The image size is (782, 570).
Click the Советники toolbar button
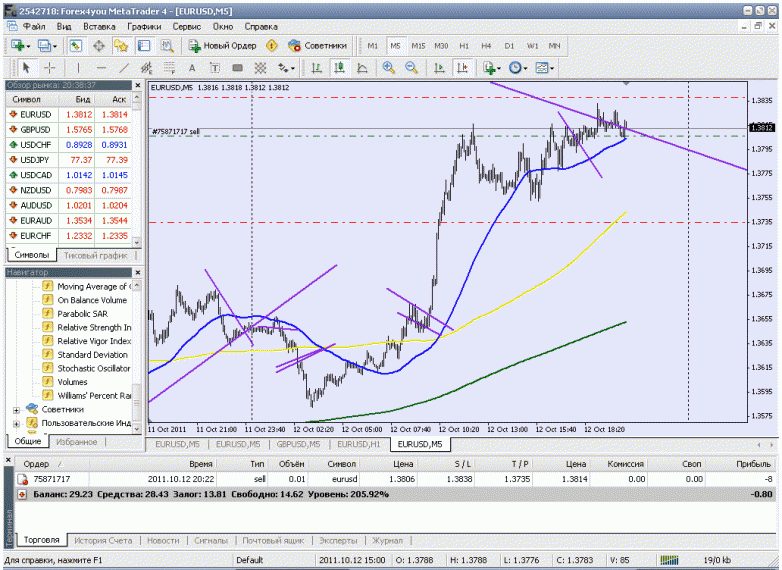point(318,46)
